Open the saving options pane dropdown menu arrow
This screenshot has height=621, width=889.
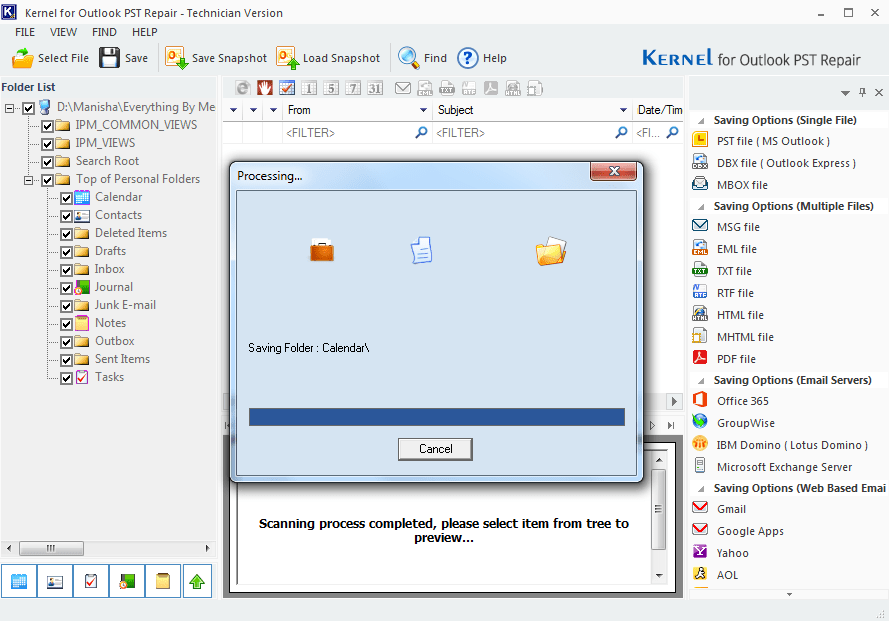point(845,92)
